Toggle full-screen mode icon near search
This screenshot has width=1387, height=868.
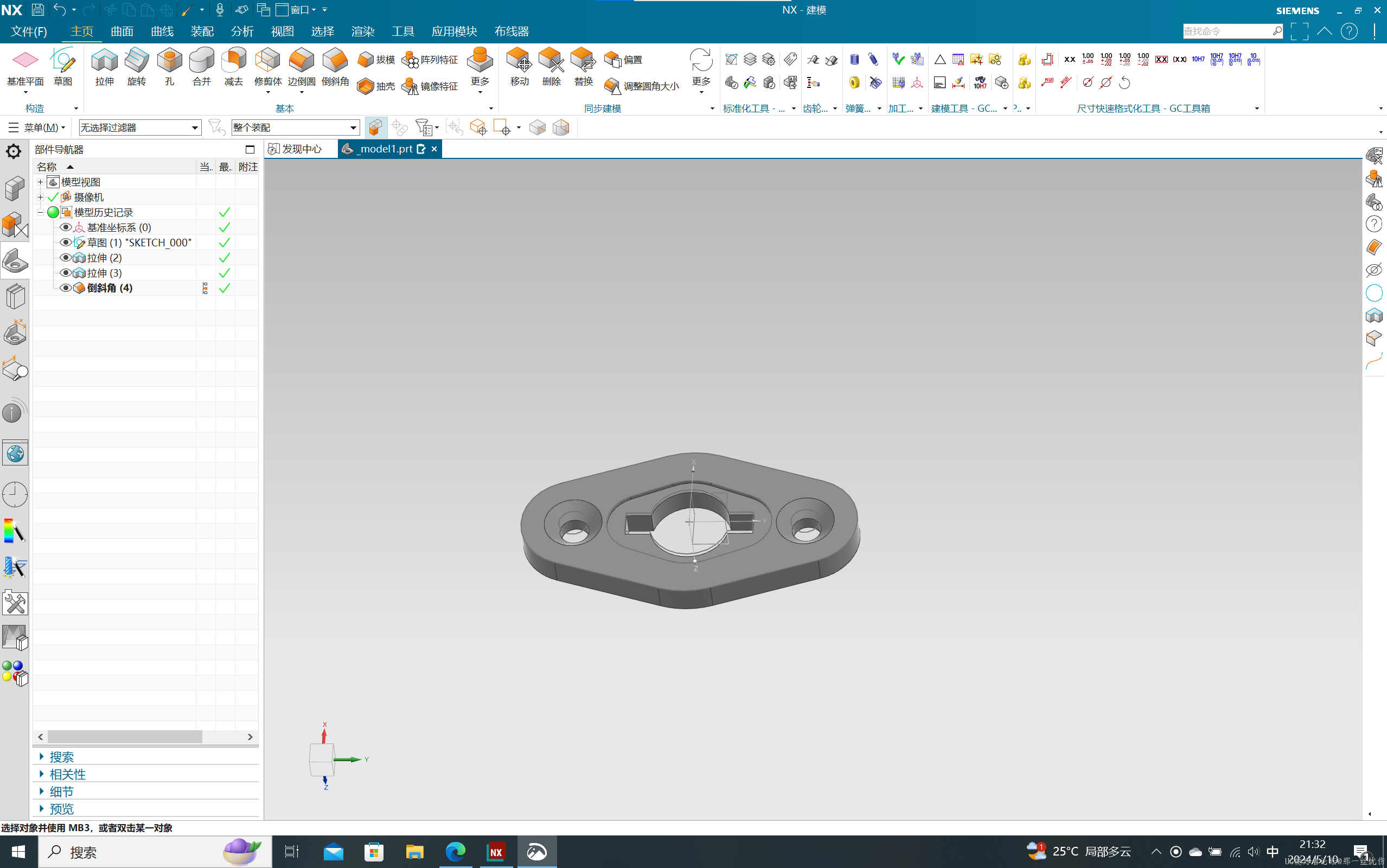click(1299, 31)
